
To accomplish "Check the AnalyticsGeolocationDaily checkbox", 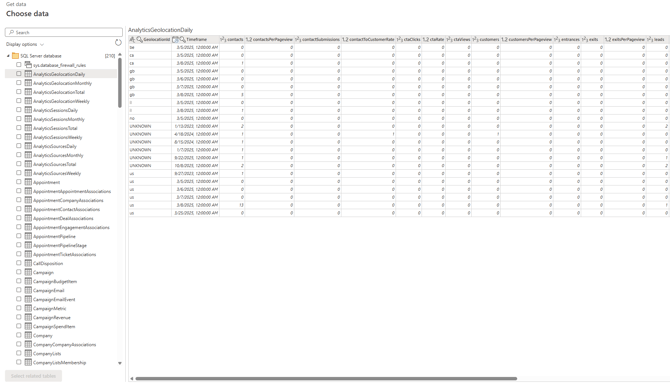I will 19,74.
